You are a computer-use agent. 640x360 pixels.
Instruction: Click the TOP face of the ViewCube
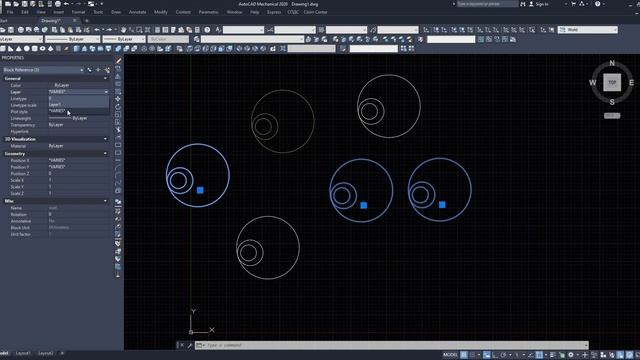[612, 82]
